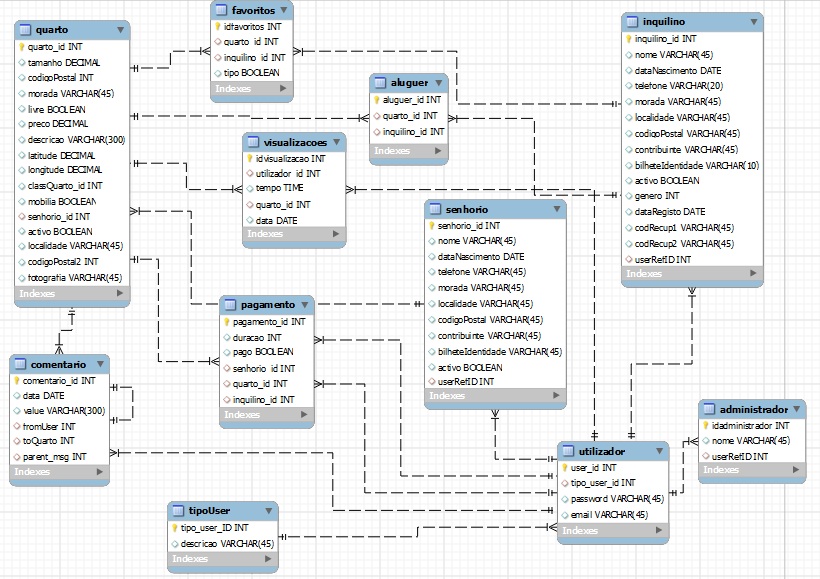820x579 pixels.
Task: Click primary key icon beside quarto_id
Action: pos(21,46)
